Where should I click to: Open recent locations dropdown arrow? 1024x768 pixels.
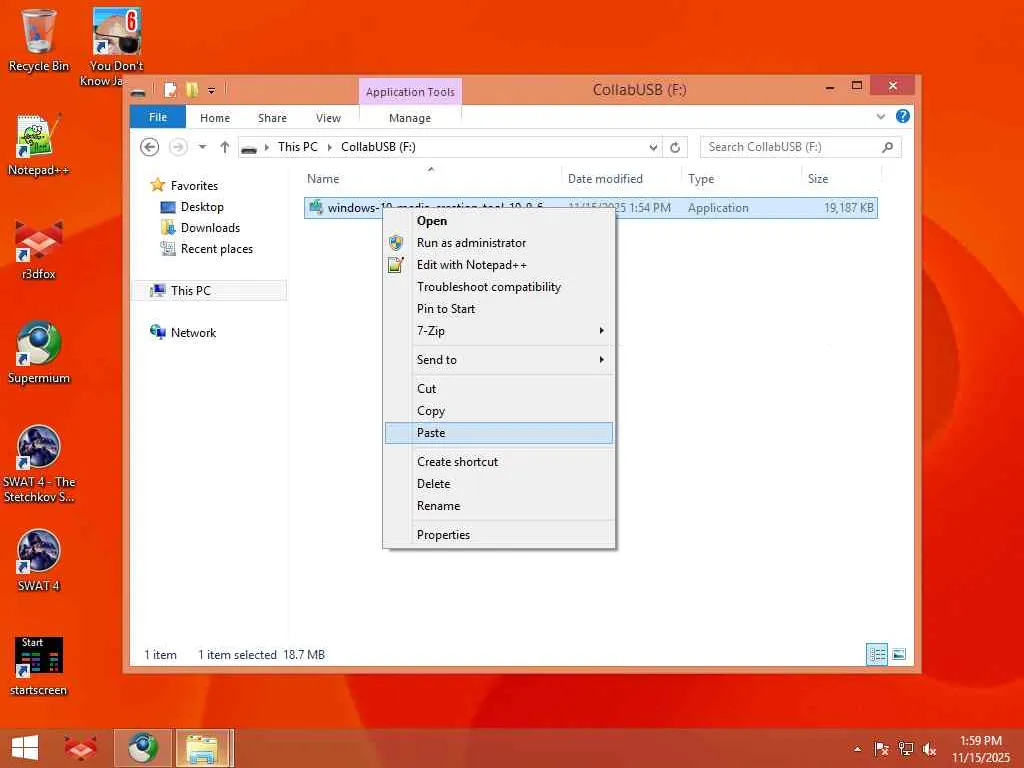(202, 147)
